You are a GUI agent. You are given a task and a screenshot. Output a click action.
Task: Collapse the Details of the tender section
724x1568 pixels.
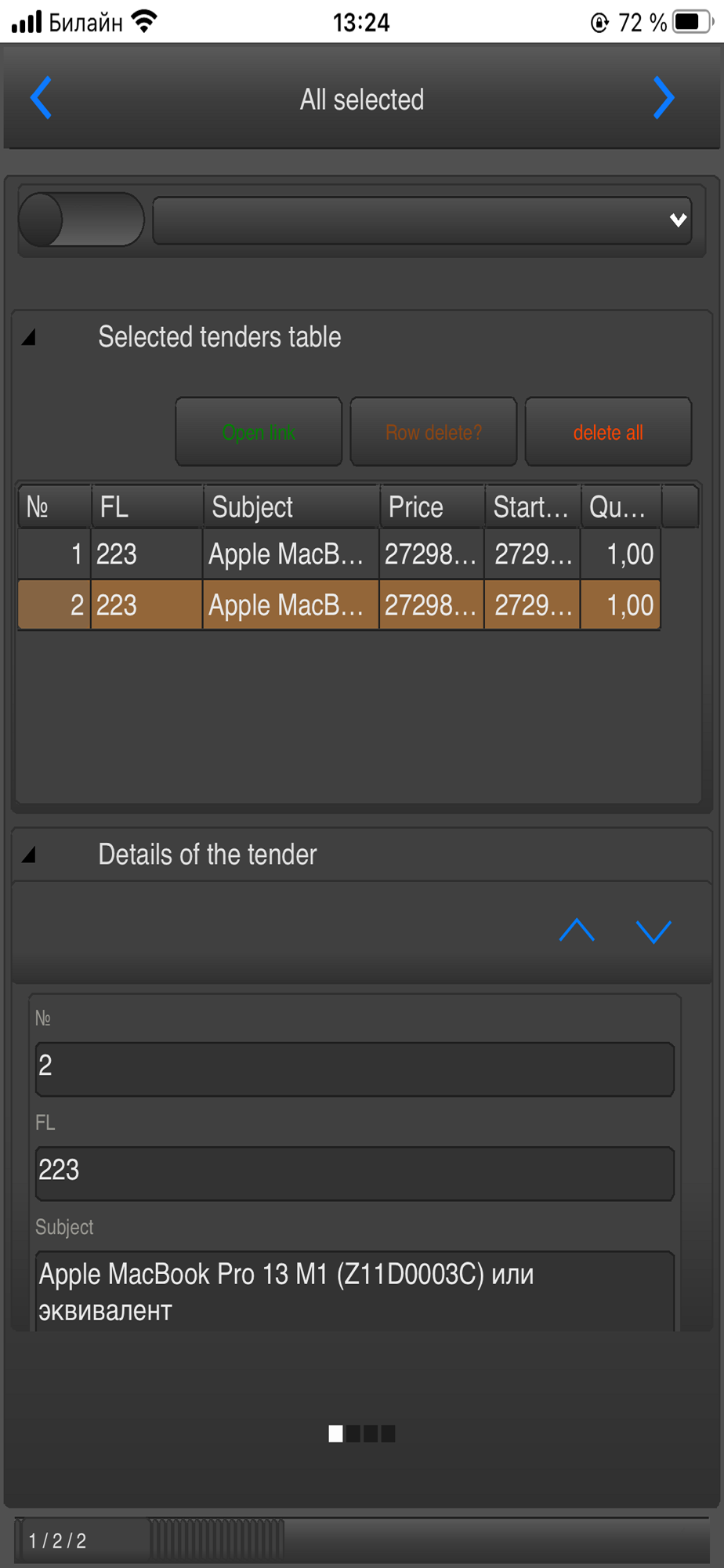29,855
